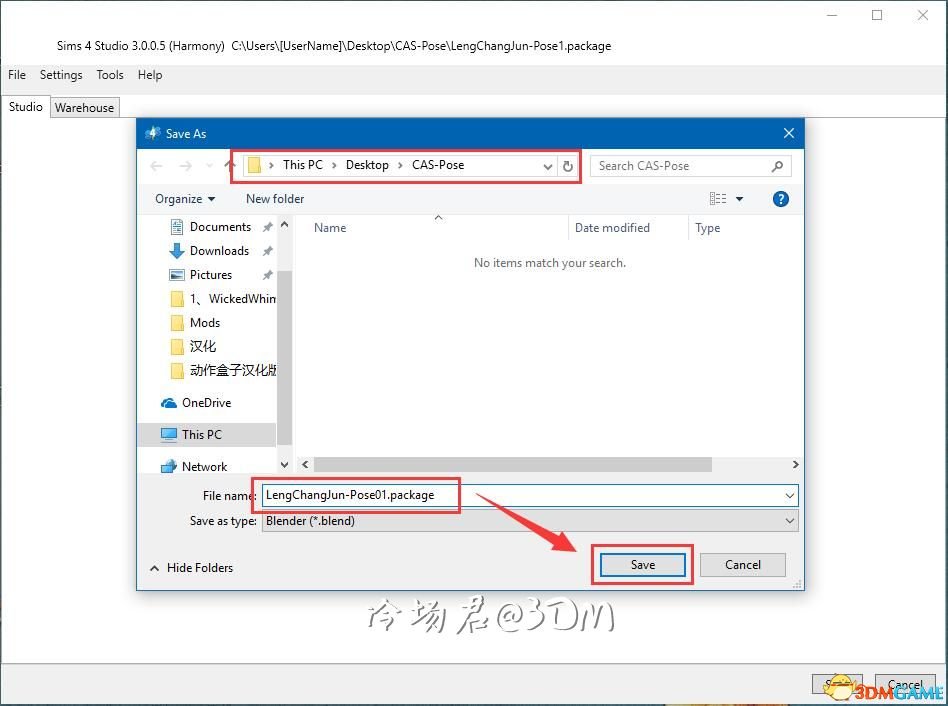The image size is (948, 706).
Task: Click the search magnifier icon
Action: [x=778, y=166]
